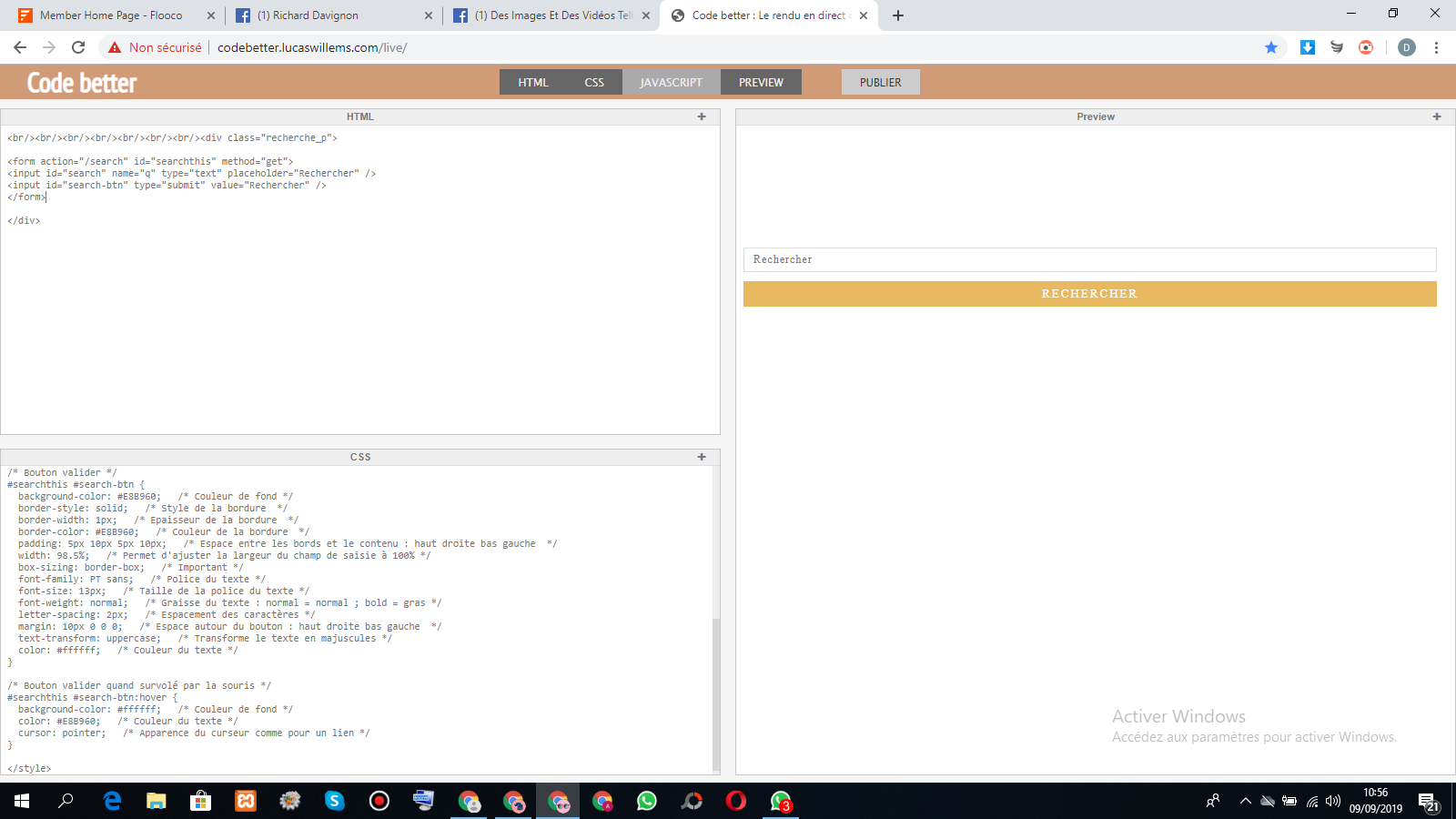Open WhatsApp from the taskbar
The height and width of the screenshot is (819, 1456).
click(x=646, y=801)
